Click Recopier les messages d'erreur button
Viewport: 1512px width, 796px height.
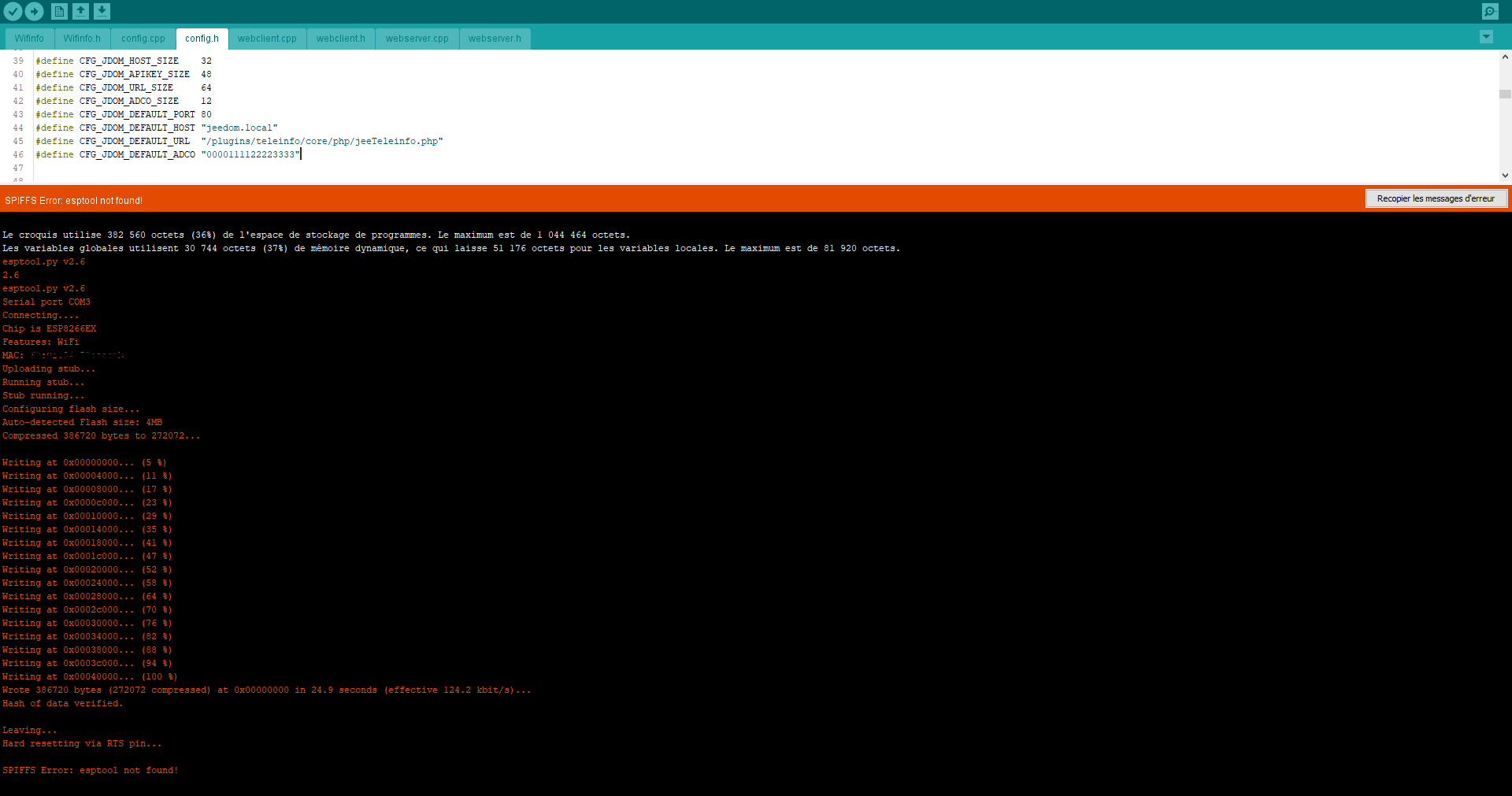pyautogui.click(x=1436, y=198)
